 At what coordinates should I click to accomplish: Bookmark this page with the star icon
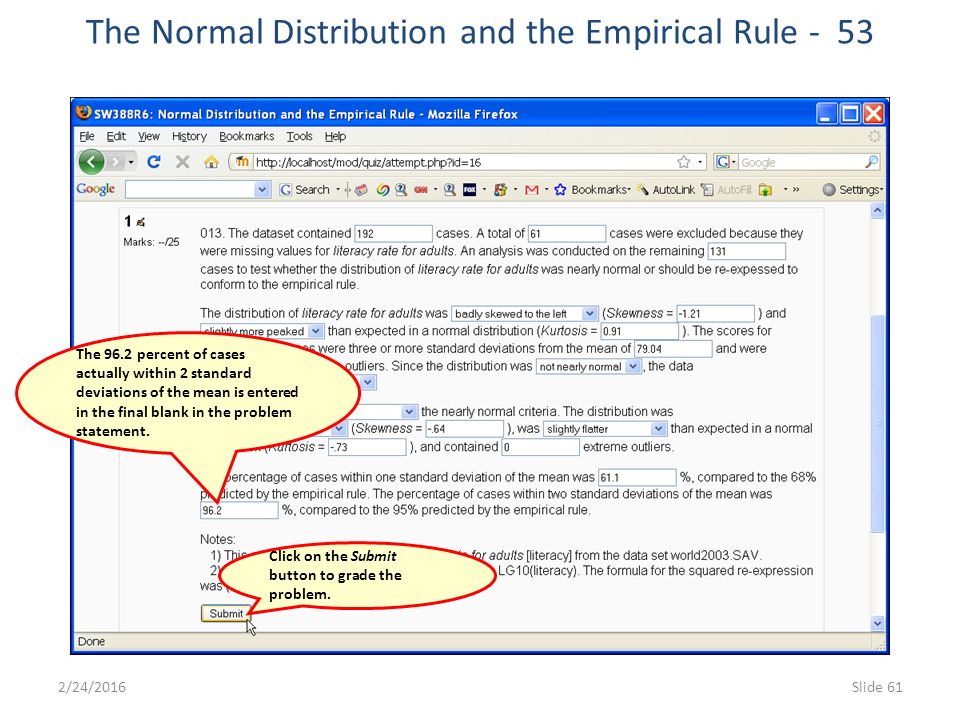(683, 162)
